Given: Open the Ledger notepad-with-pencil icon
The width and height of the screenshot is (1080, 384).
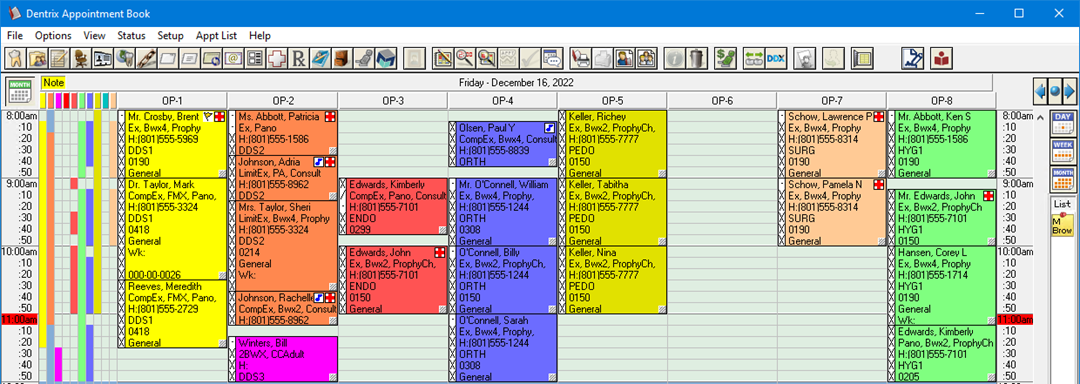Looking at the screenshot, I should [x=59, y=58].
